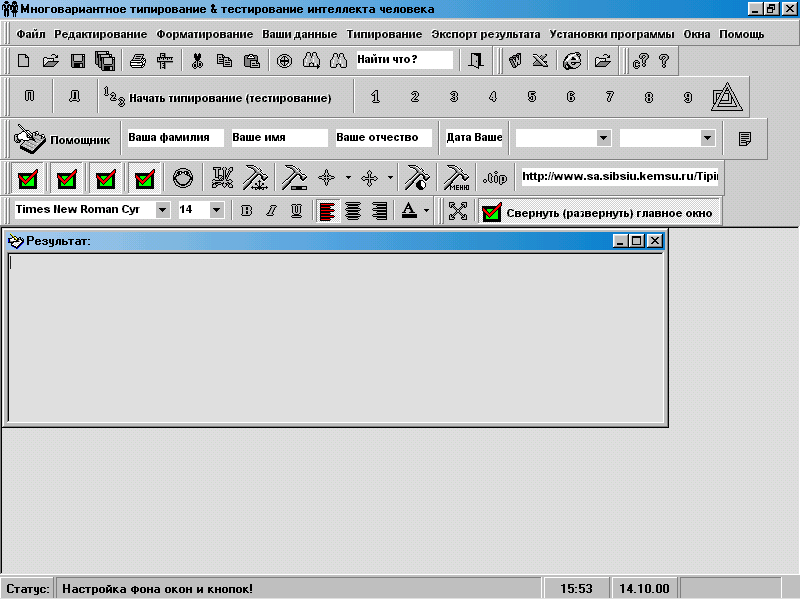Create a new document via blank page icon
This screenshot has height=600, width=800.
tap(23, 61)
